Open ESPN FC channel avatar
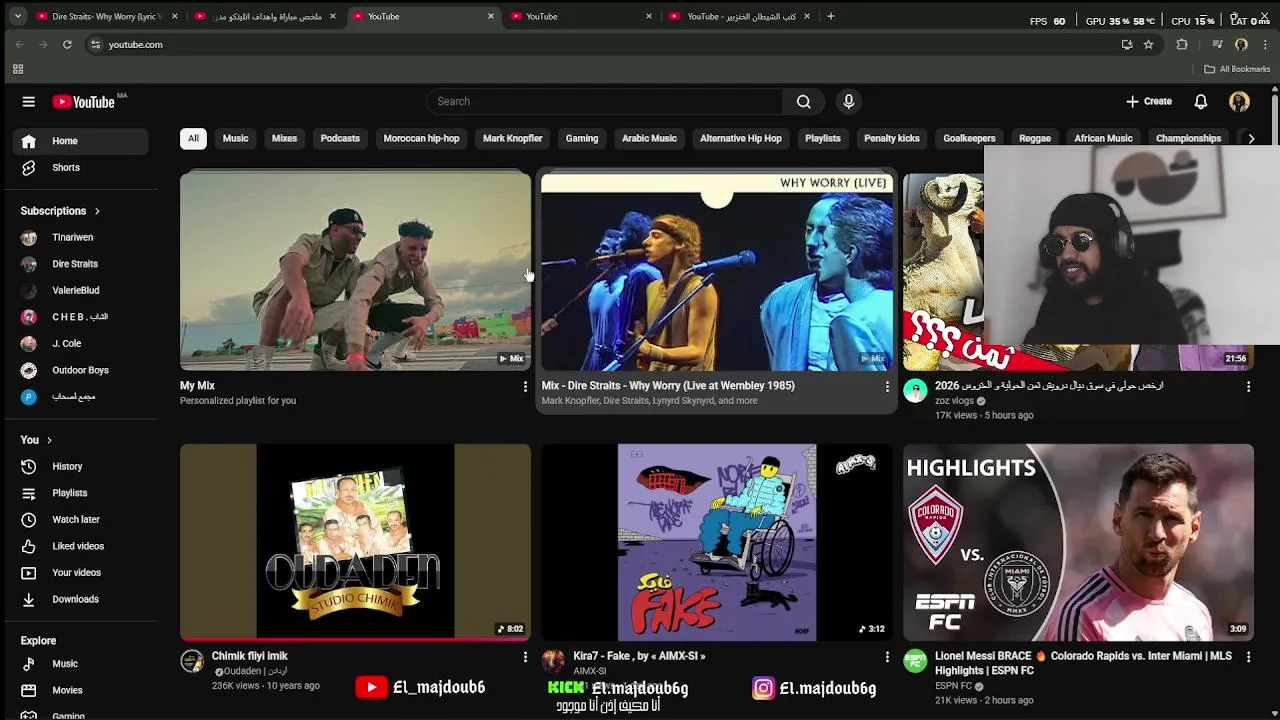 tap(915, 661)
